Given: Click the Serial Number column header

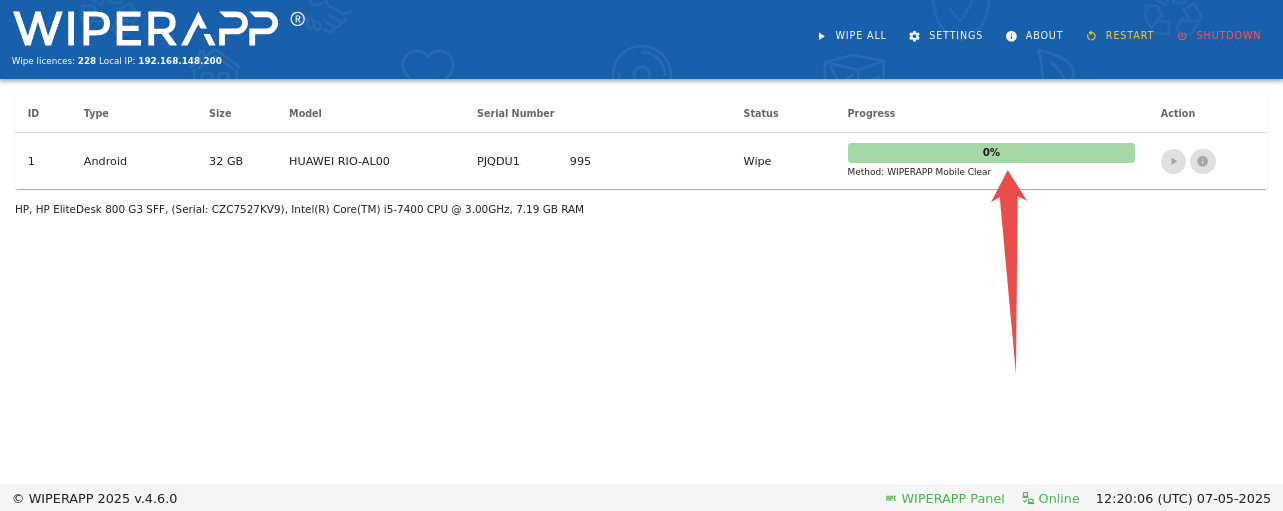Looking at the screenshot, I should click(x=515, y=114).
